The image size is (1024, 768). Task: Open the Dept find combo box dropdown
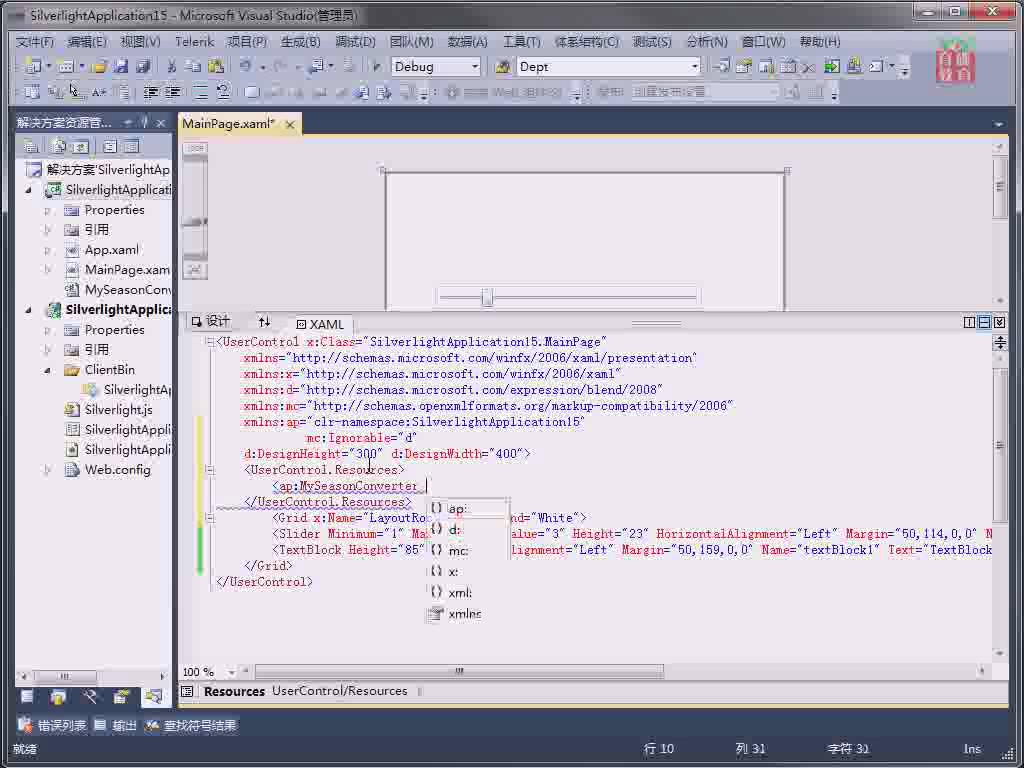[x=694, y=67]
